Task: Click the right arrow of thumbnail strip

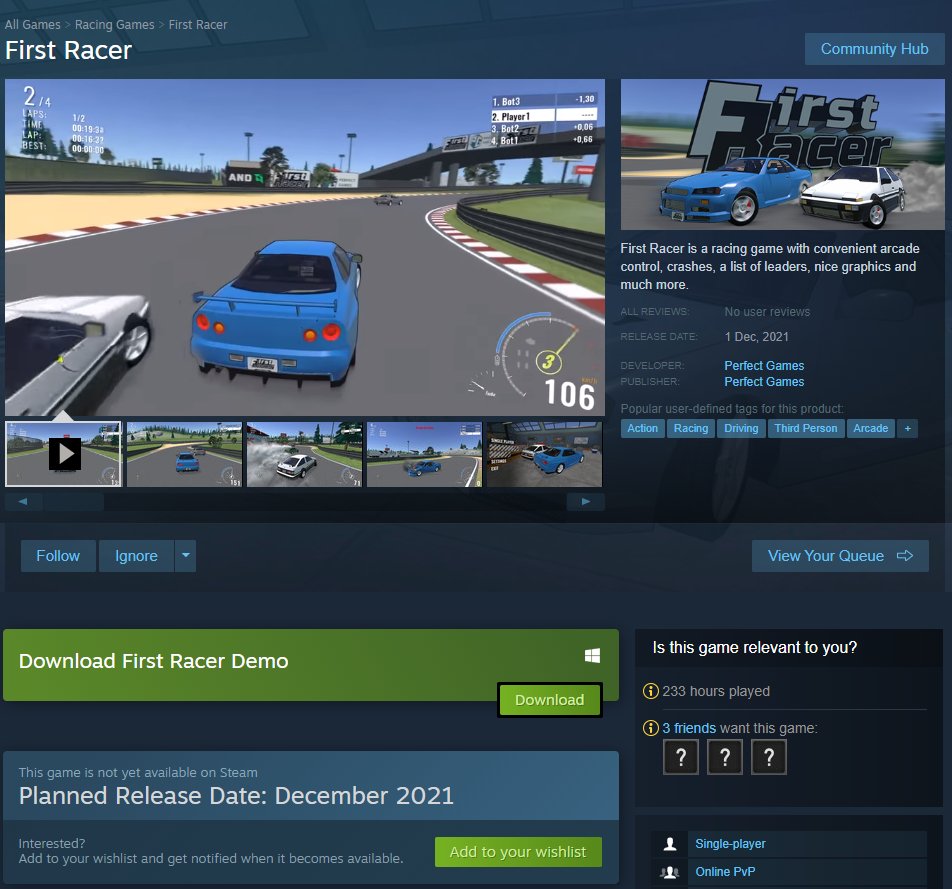Action: pyautogui.click(x=585, y=502)
